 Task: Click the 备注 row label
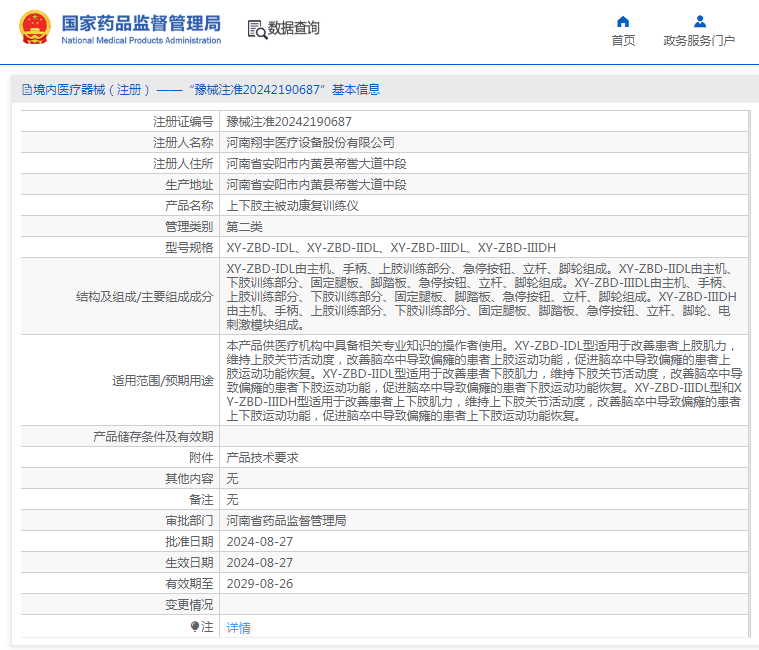click(x=201, y=499)
